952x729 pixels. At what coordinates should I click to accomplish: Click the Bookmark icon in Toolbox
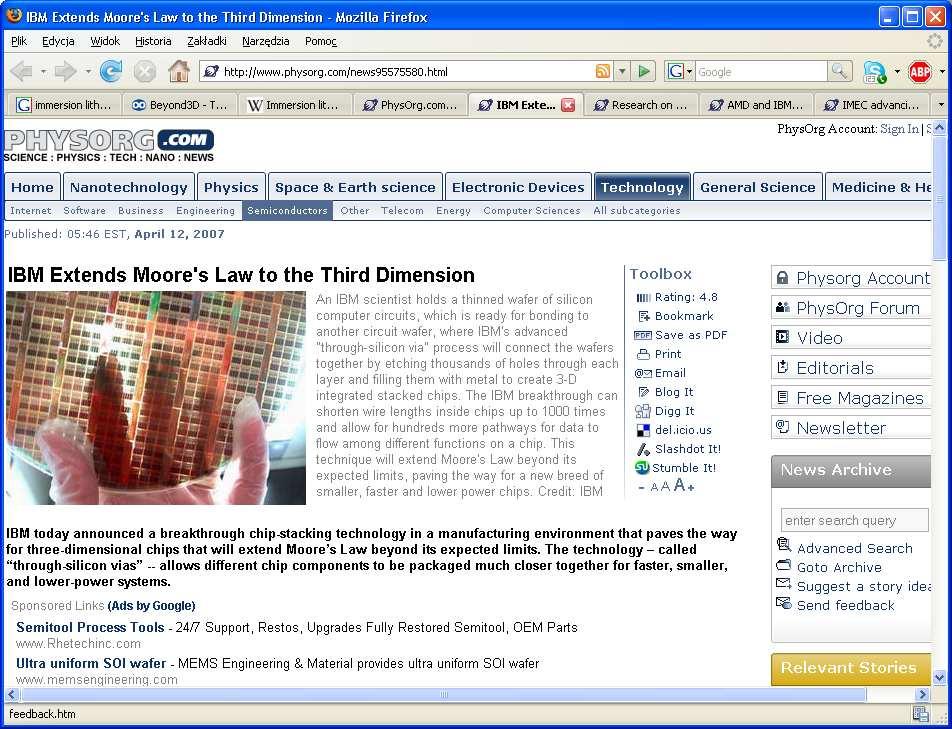click(x=644, y=316)
